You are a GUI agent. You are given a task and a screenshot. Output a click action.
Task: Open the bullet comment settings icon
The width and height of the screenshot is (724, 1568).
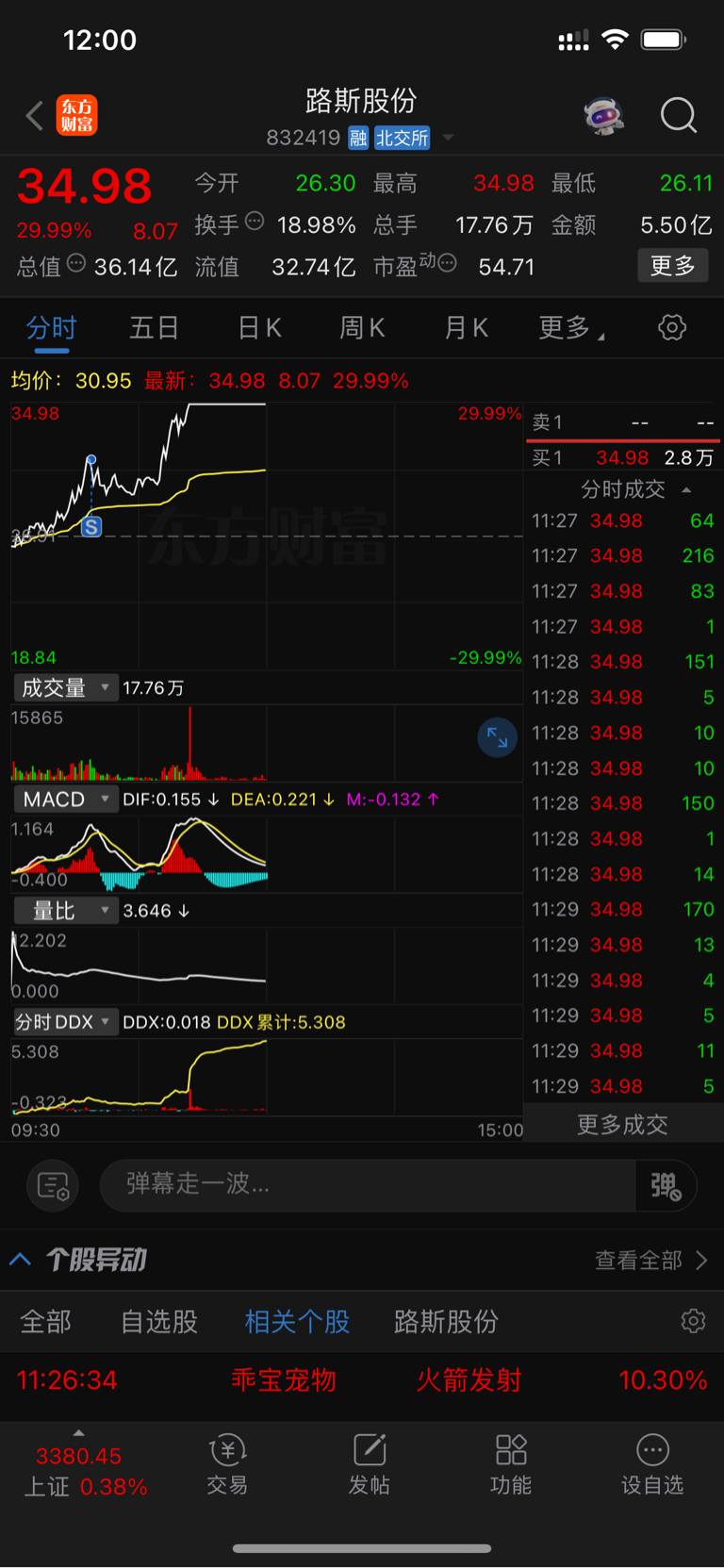point(53,1185)
